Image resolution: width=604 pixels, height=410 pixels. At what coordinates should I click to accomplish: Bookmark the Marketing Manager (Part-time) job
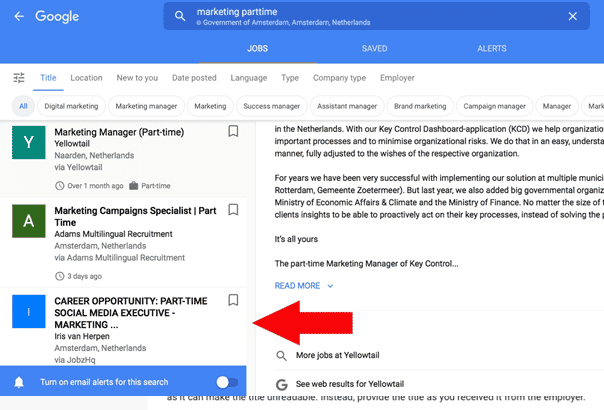click(233, 131)
